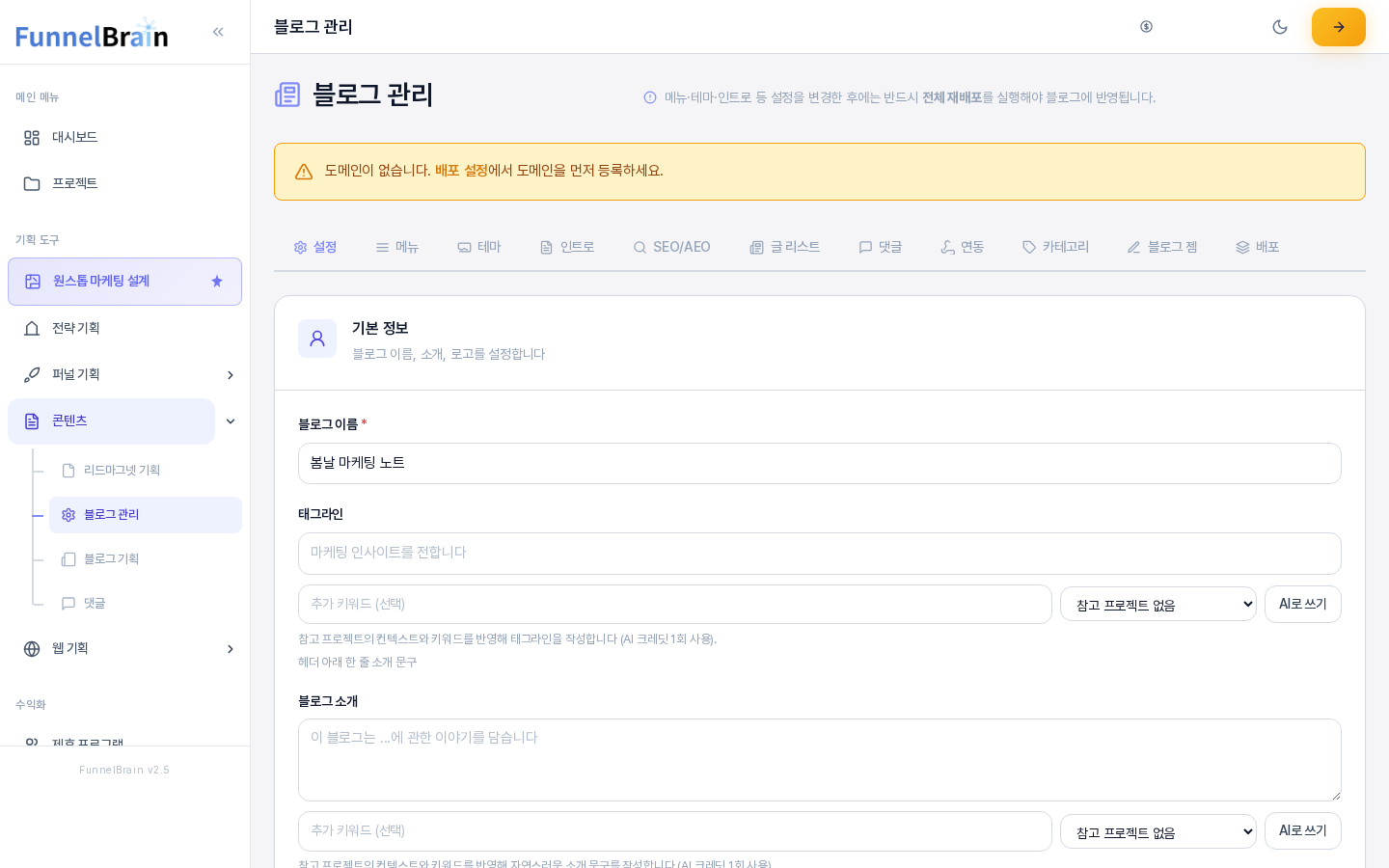
Task: Open the tagline 참고 프로젝트 dropdown
Action: [1158, 605]
